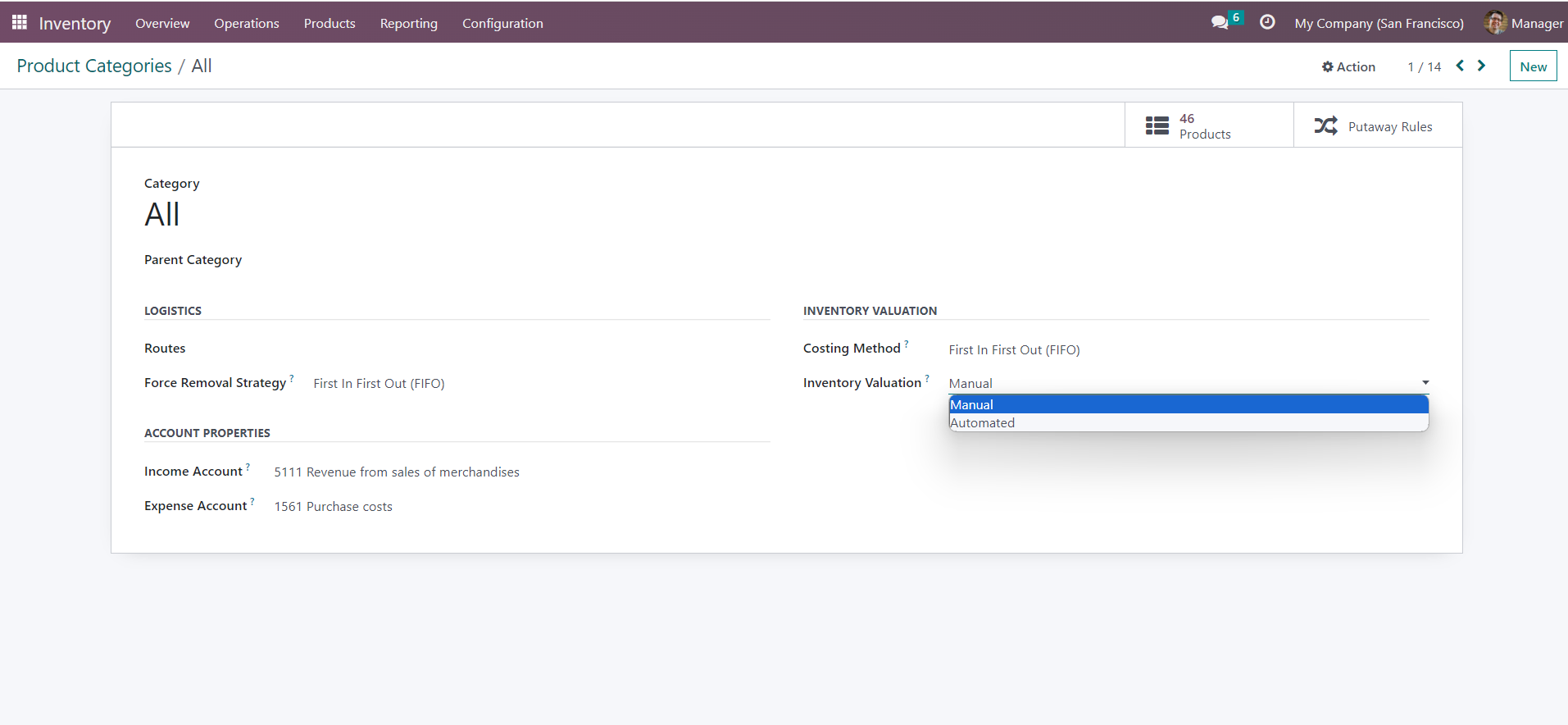The image size is (1568, 725).
Task: Open the conversations chat icon
Action: (x=1220, y=22)
